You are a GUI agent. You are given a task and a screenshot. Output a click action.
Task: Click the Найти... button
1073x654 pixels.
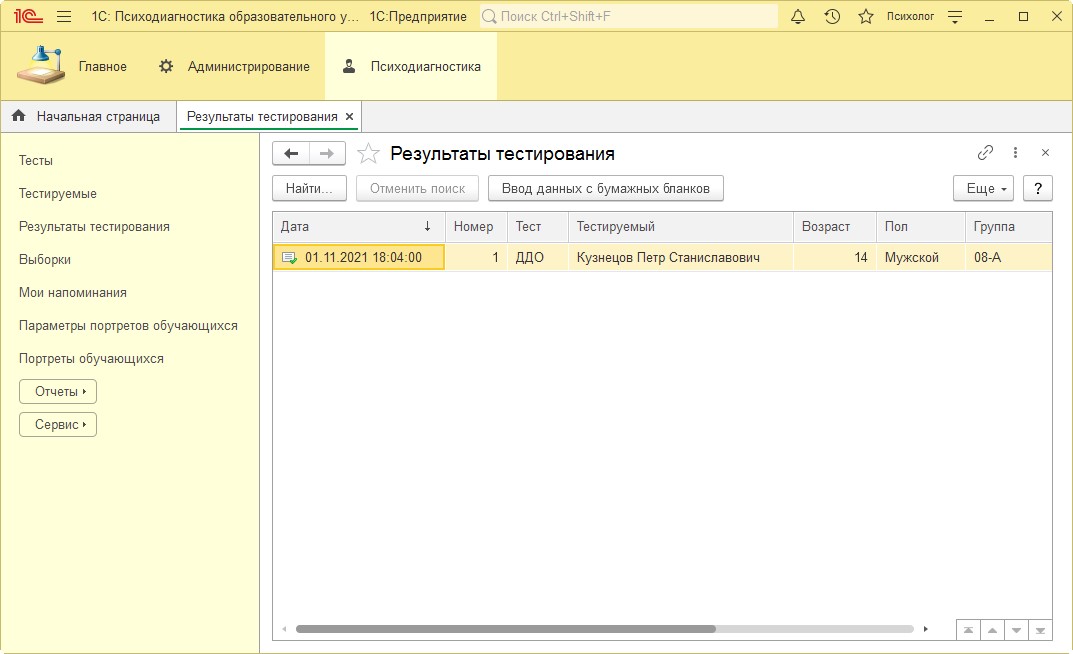point(309,188)
